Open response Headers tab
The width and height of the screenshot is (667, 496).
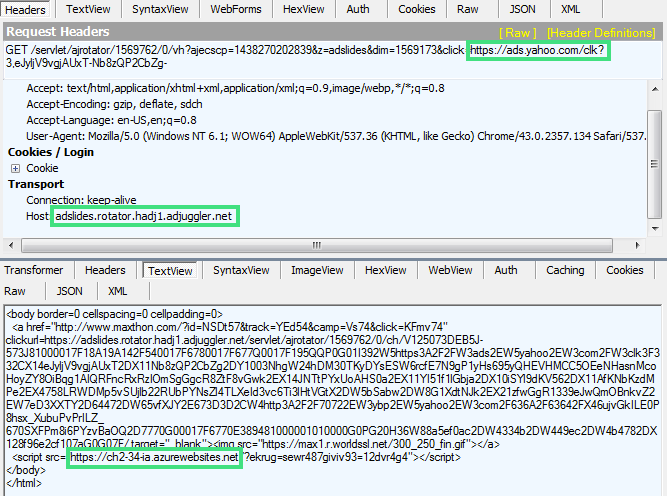[x=105, y=270]
